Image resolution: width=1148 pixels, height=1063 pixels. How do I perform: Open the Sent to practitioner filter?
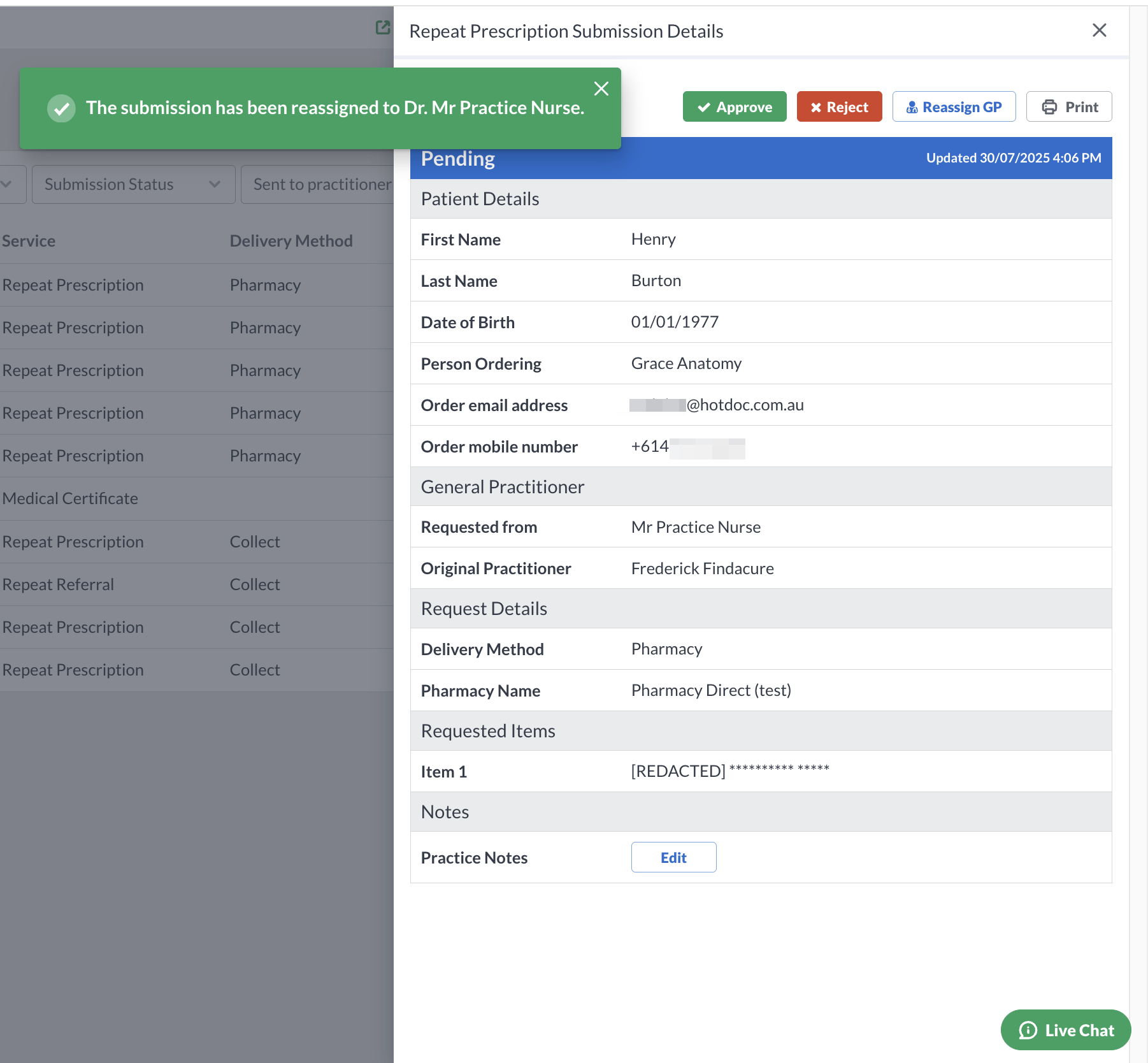click(x=319, y=185)
